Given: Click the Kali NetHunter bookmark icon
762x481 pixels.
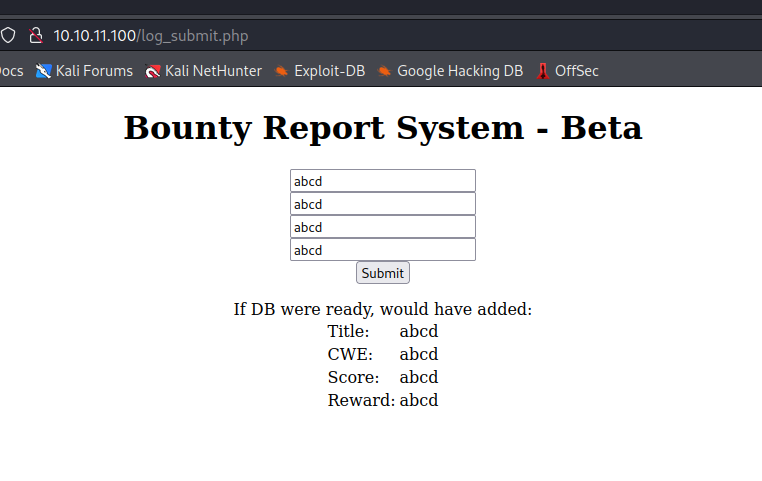Looking at the screenshot, I should pyautogui.click(x=153, y=71).
